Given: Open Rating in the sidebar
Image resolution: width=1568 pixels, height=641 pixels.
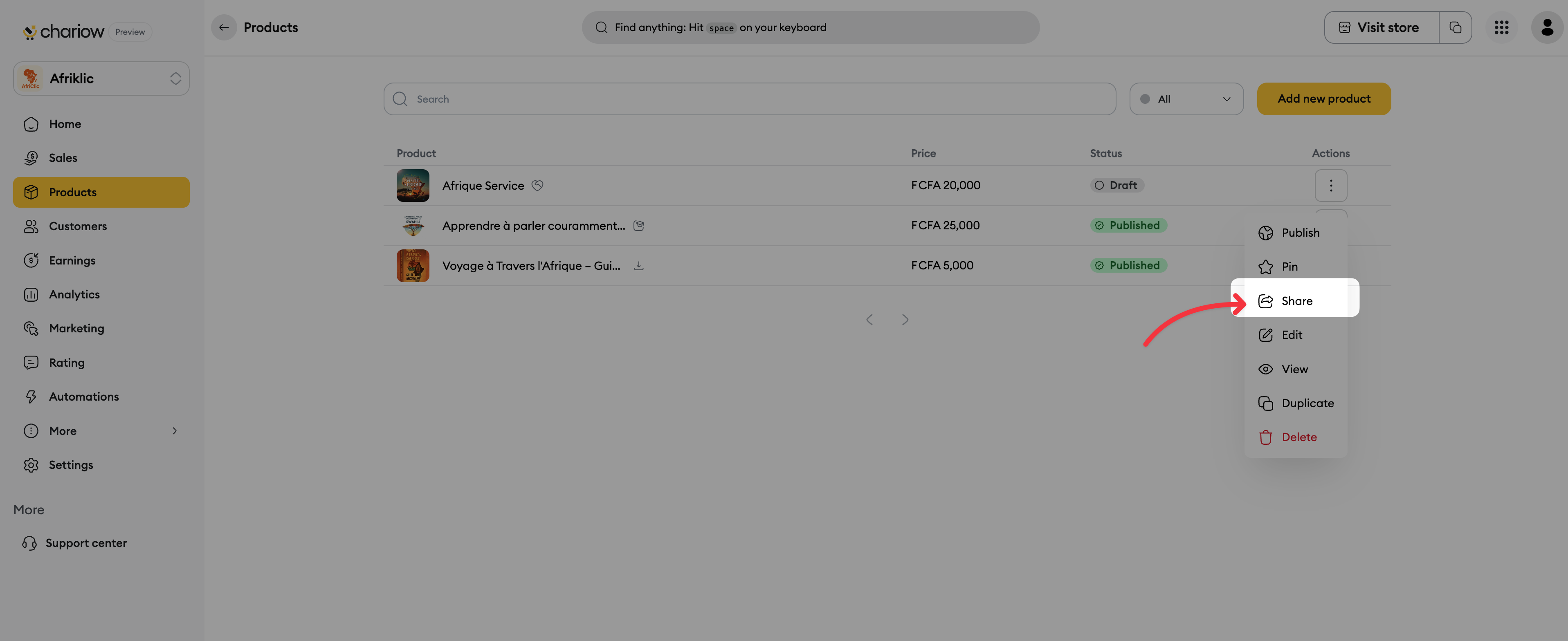Looking at the screenshot, I should [101, 363].
